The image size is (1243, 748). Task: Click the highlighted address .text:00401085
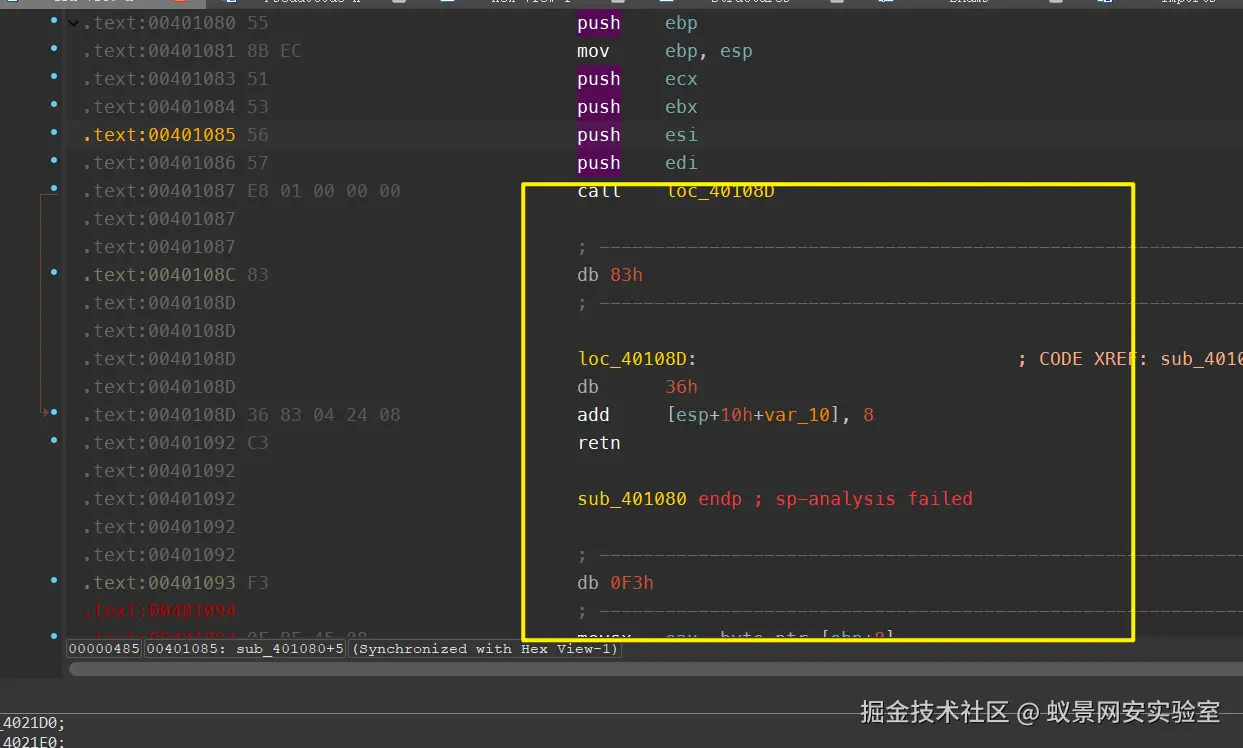(160, 135)
